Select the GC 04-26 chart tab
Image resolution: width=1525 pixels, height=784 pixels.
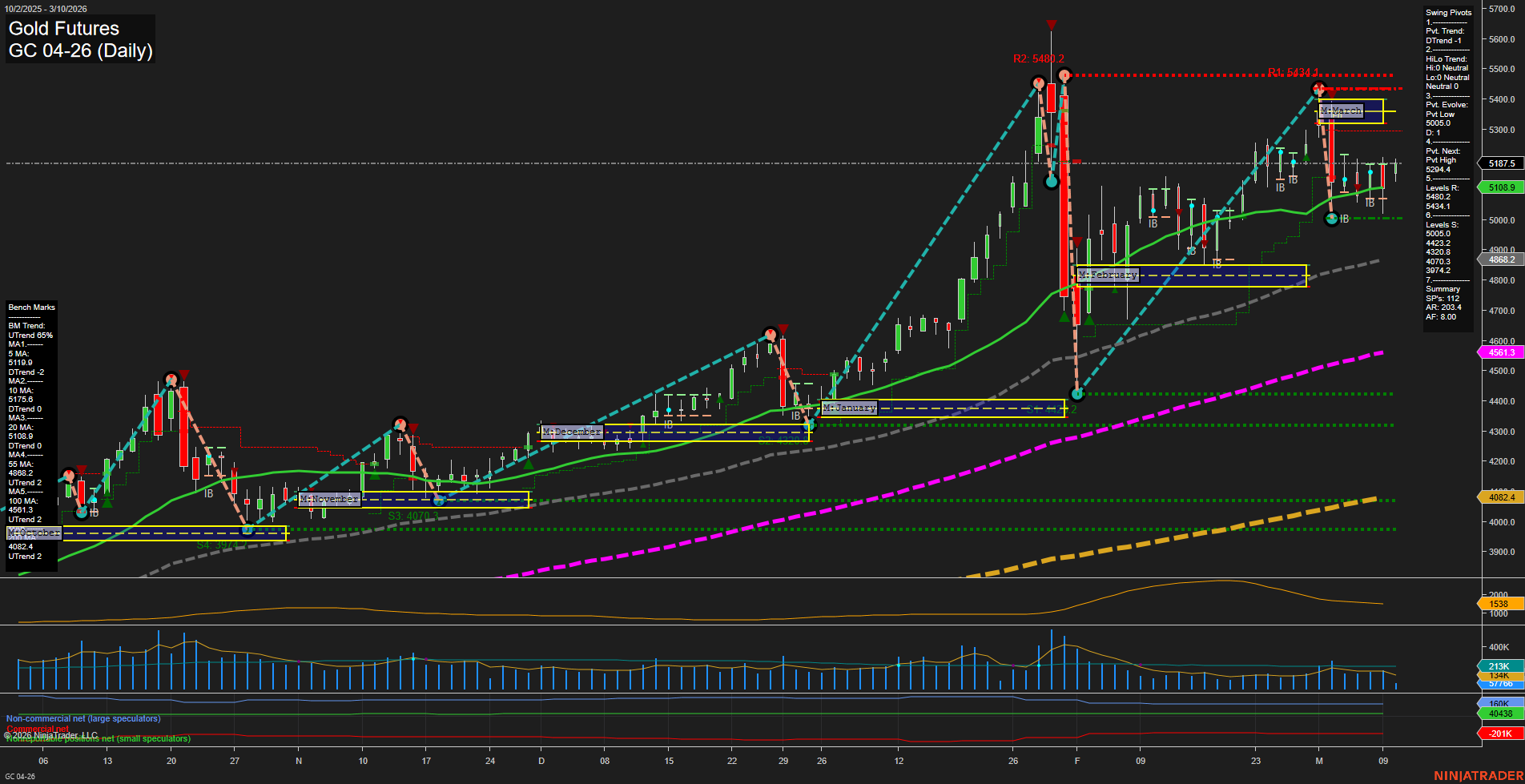click(x=20, y=775)
